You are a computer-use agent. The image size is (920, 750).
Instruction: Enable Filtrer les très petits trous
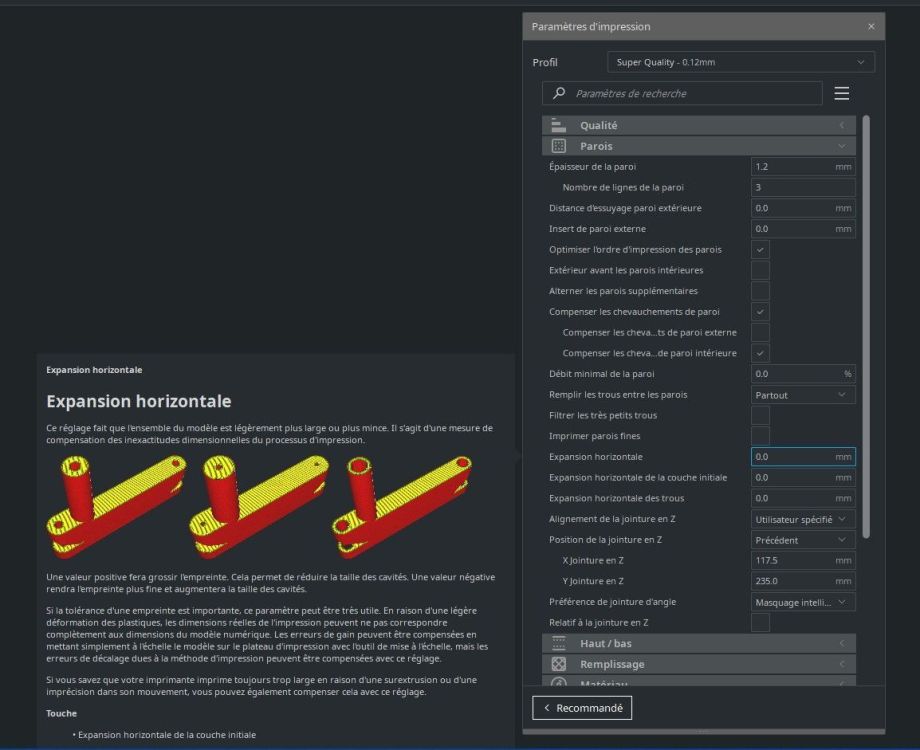click(760, 415)
